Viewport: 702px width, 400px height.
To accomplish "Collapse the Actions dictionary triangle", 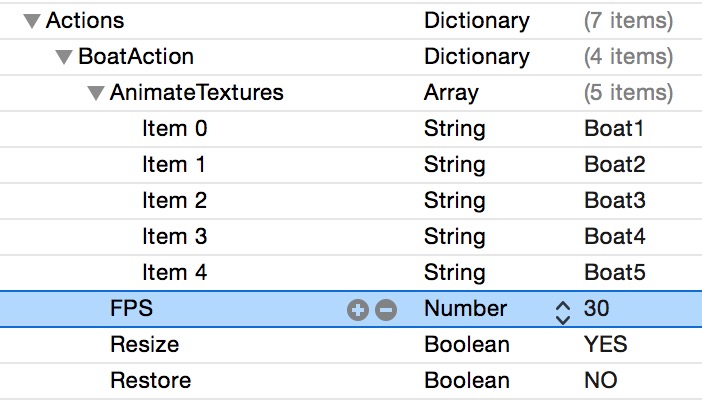I will click(x=32, y=21).
